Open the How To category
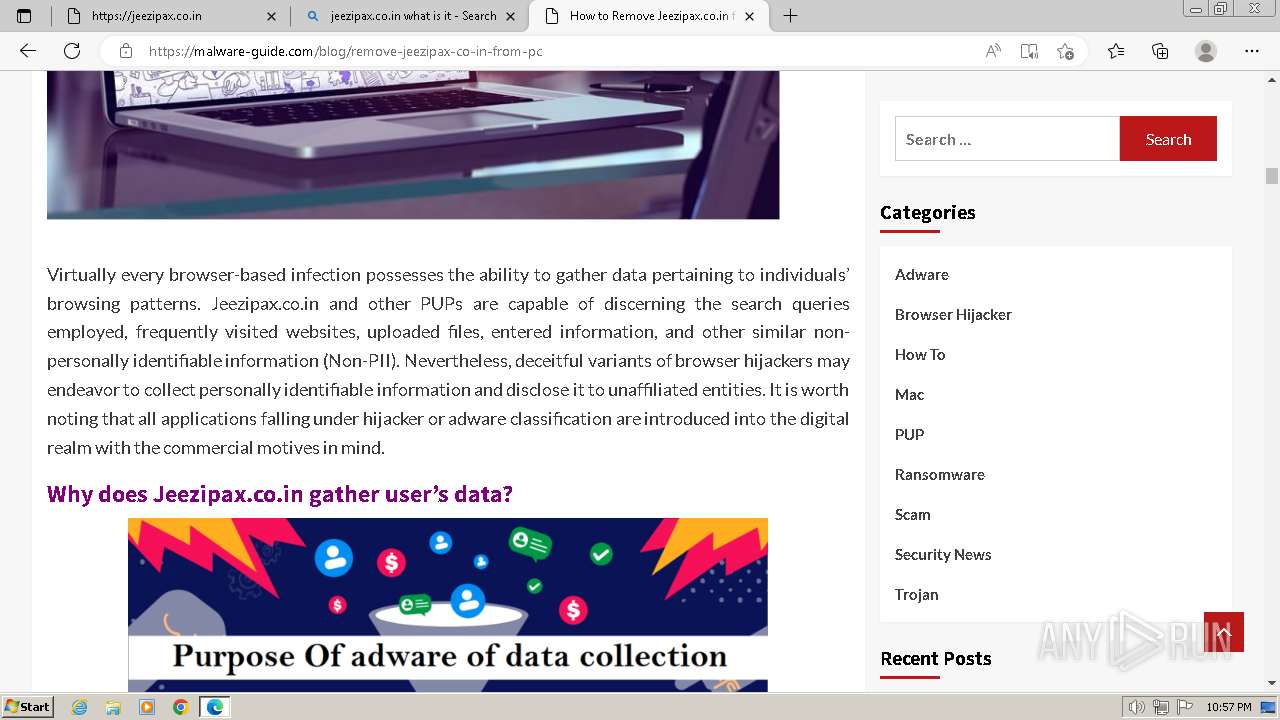The width and height of the screenshot is (1280, 720). click(920, 354)
